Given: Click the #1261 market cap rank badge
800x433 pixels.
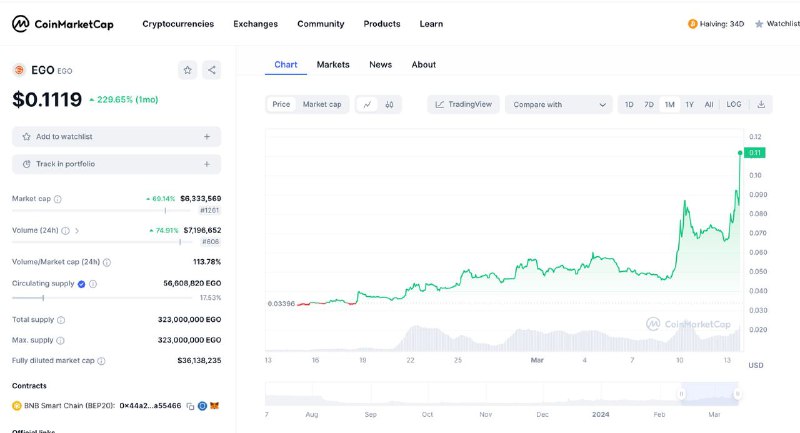Looking at the screenshot, I should click(x=210, y=211).
